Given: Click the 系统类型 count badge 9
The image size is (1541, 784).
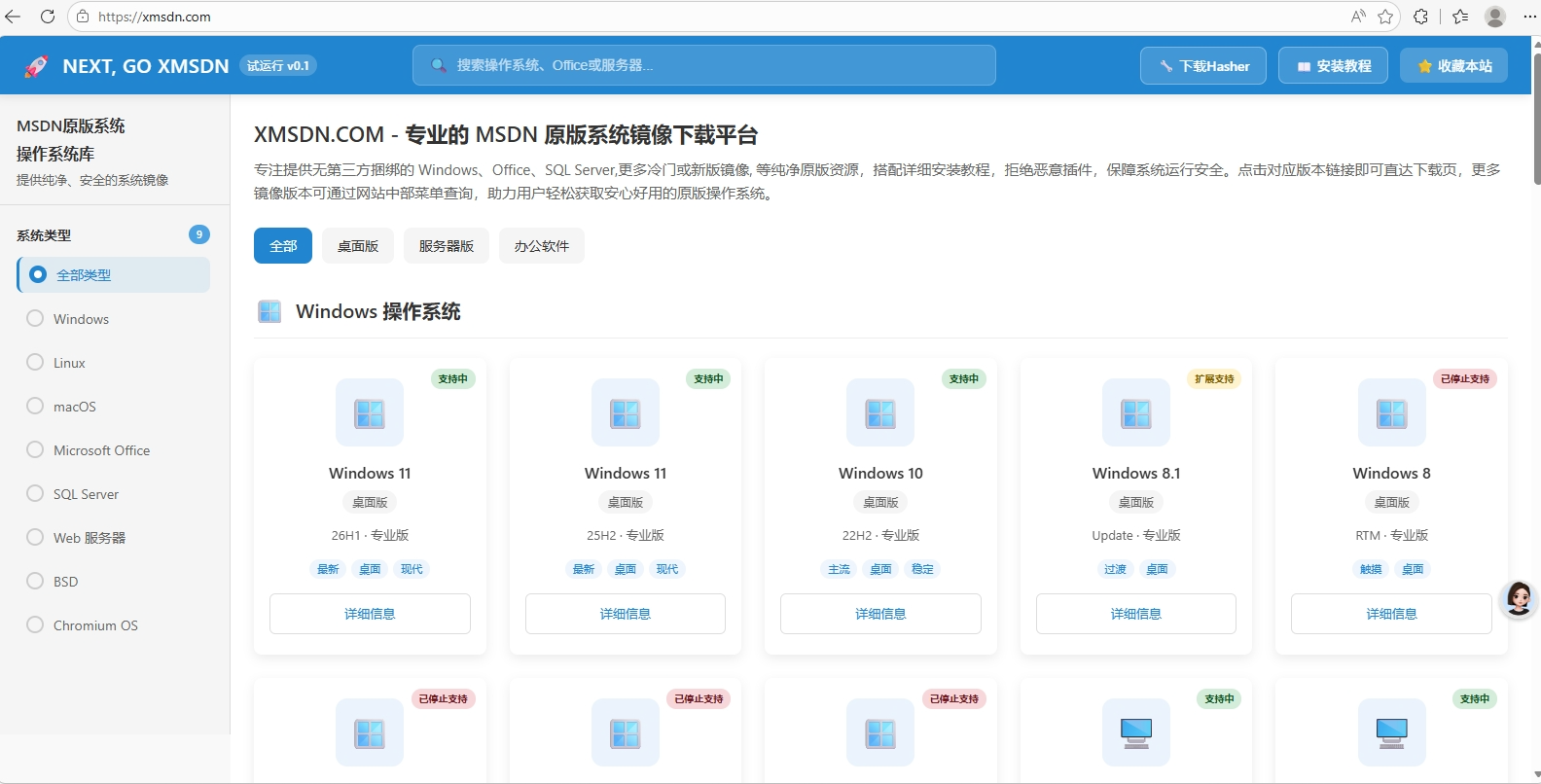Looking at the screenshot, I should click(x=199, y=234).
